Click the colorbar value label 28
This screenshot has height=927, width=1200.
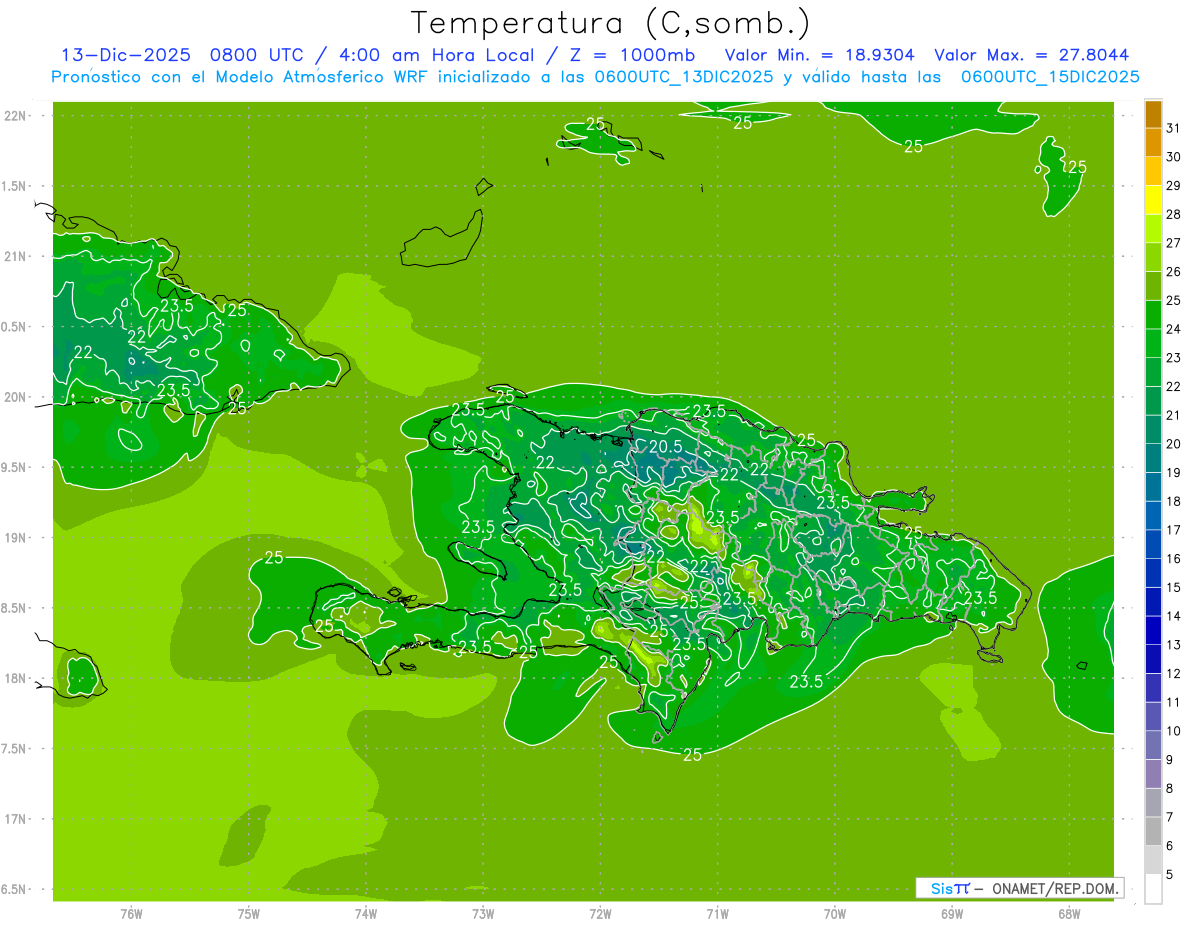click(1174, 214)
